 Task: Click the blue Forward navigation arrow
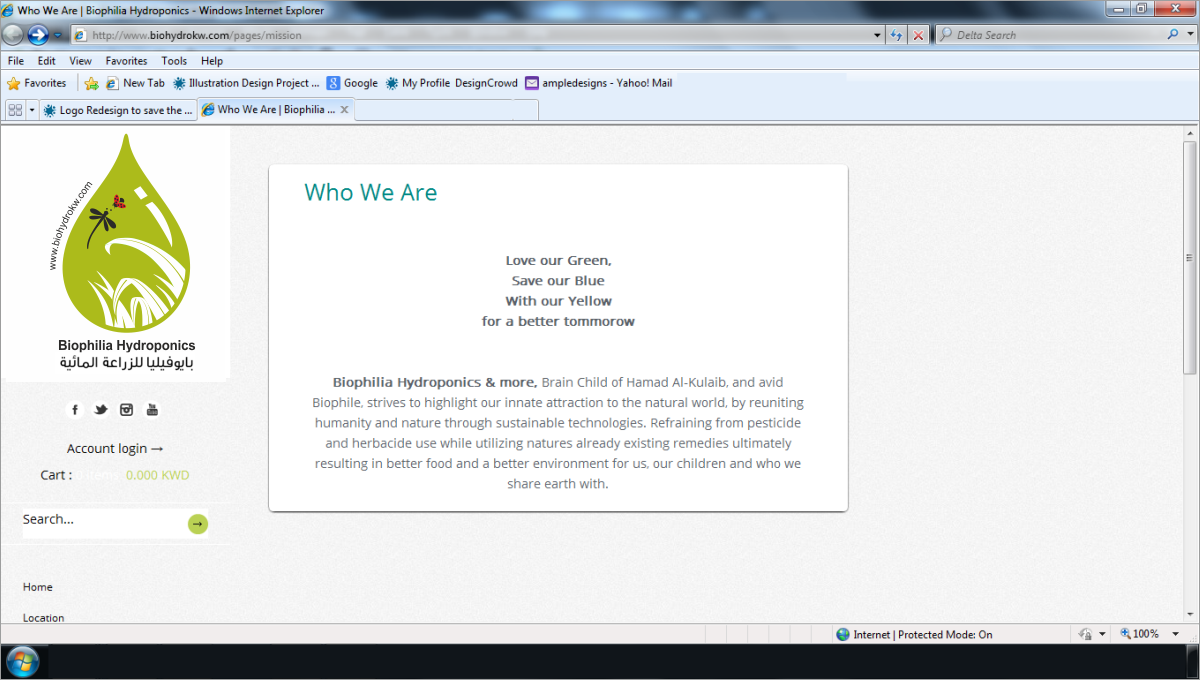coord(38,35)
